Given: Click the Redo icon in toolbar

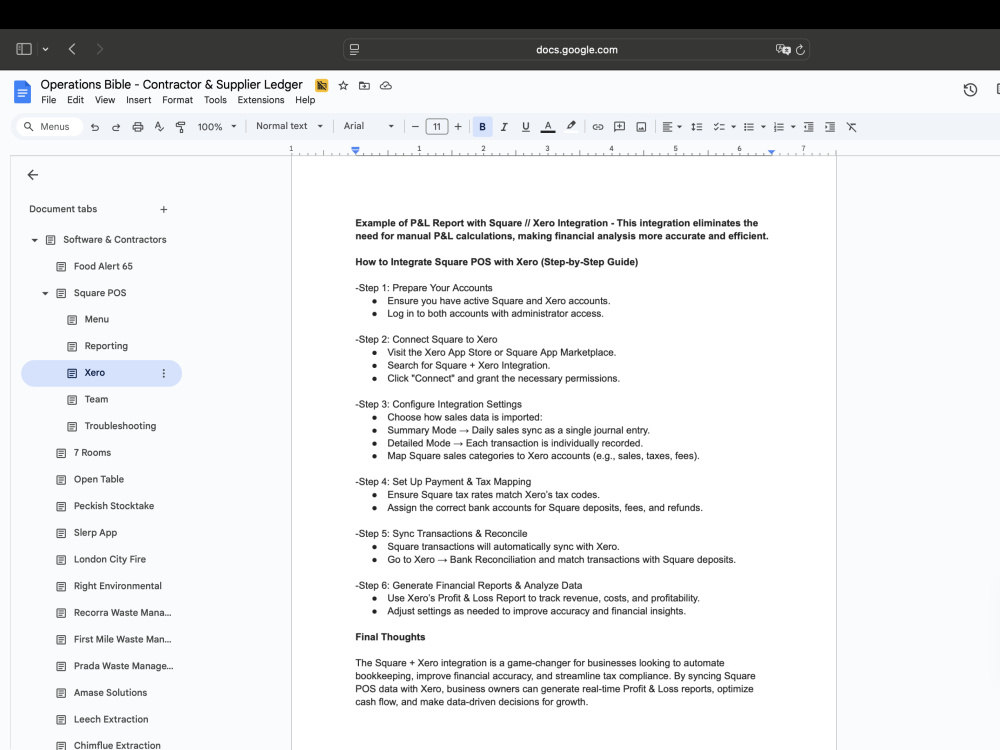Looking at the screenshot, I should tap(116, 127).
